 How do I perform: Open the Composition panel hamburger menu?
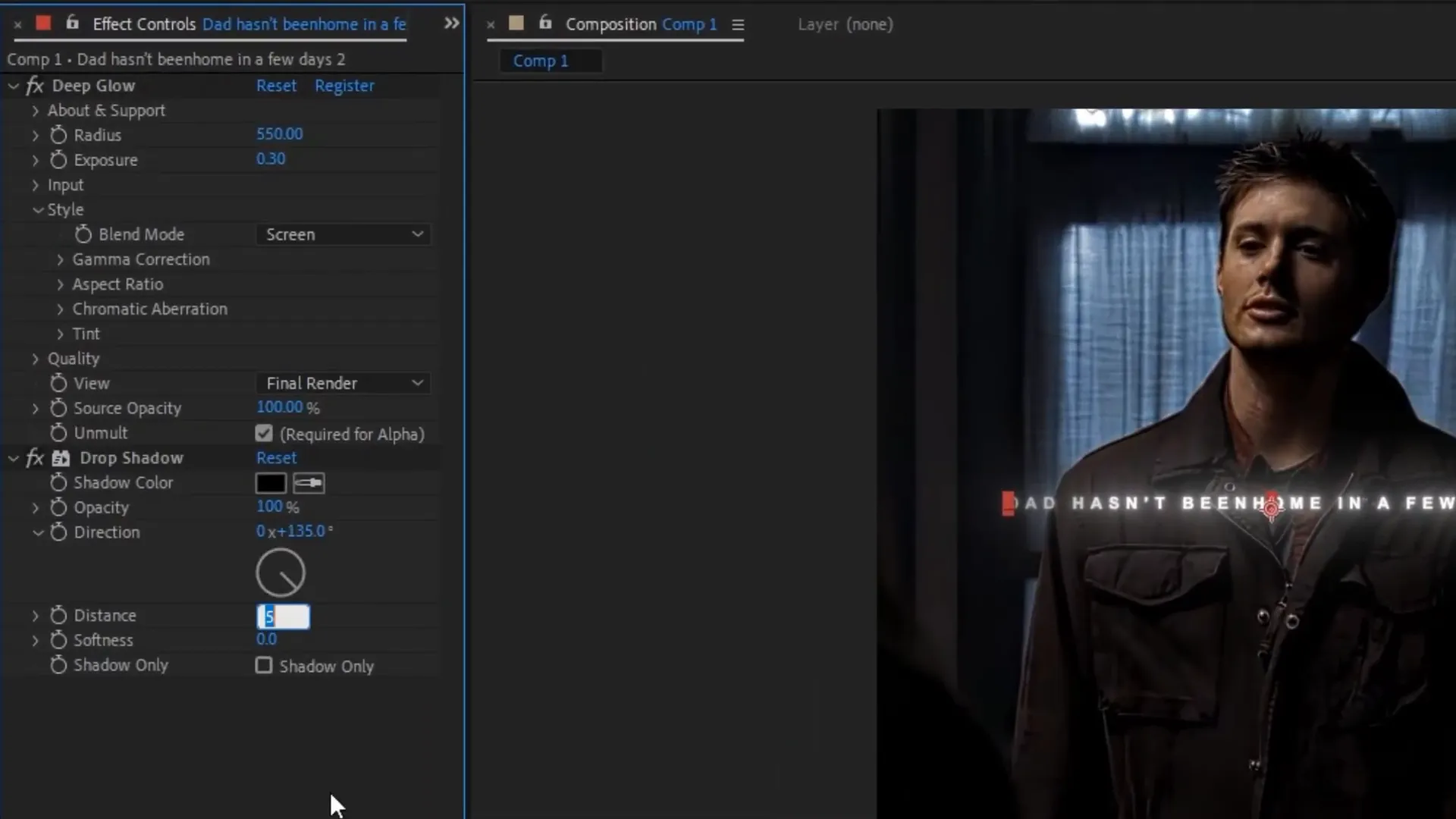pos(738,25)
